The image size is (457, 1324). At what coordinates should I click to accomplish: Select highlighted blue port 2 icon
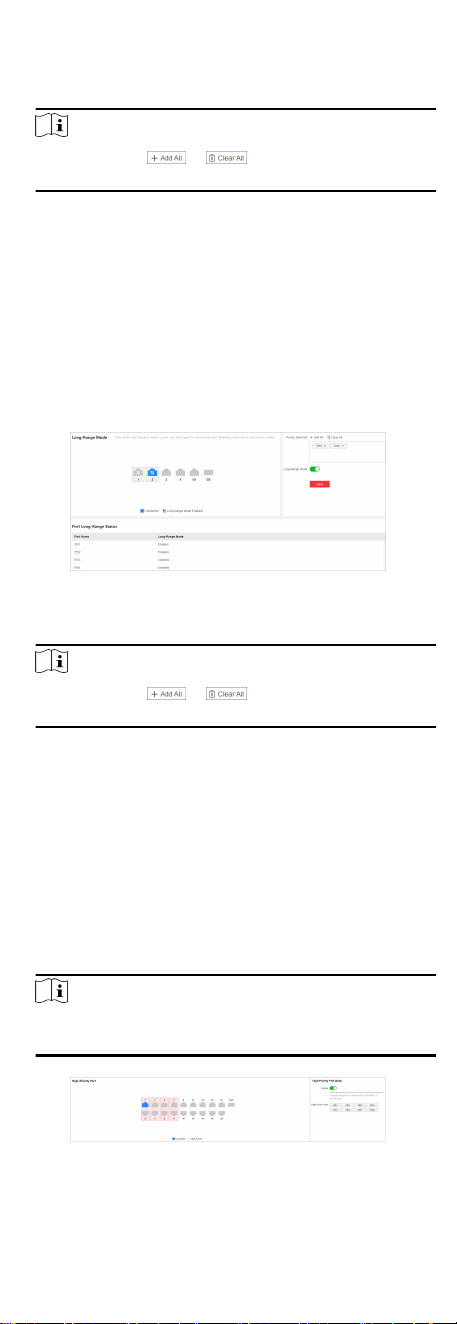click(153, 472)
